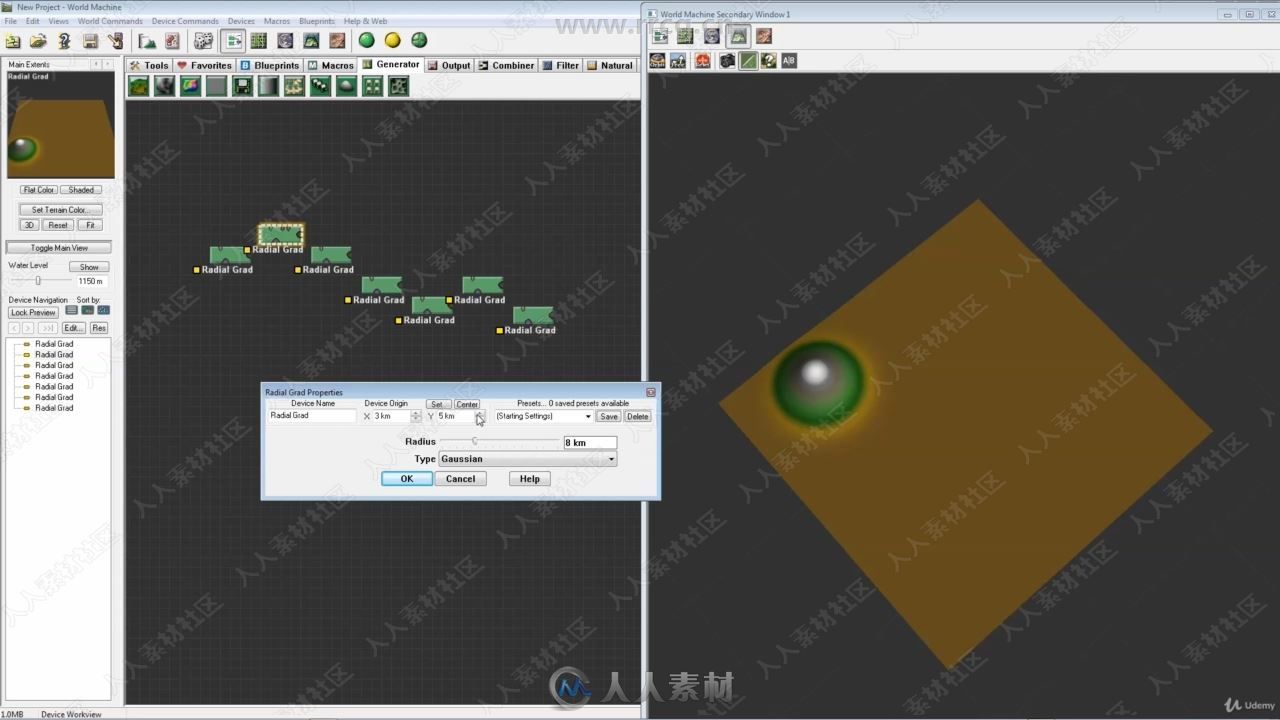Click Show water level button
The image size is (1280, 720).
[x=89, y=267]
